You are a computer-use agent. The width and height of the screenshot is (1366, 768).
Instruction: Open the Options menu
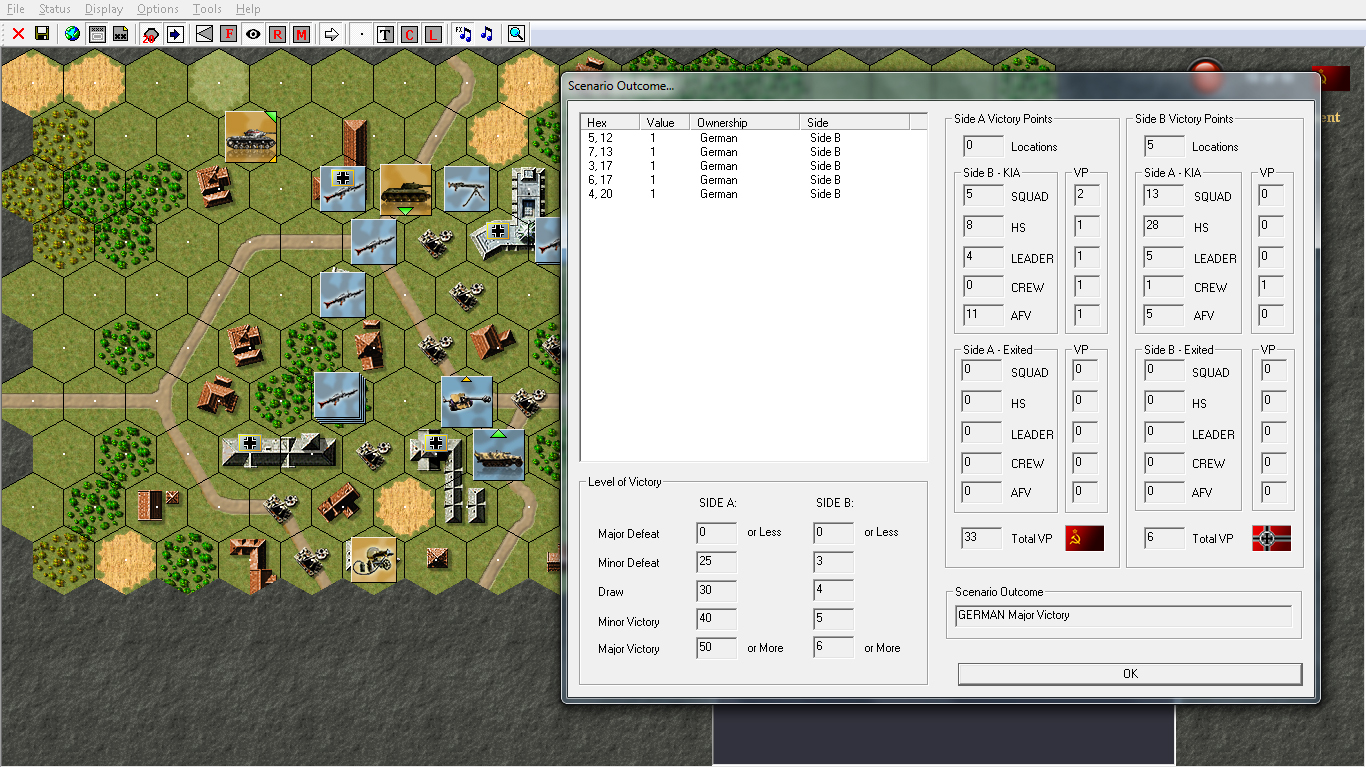pos(159,9)
